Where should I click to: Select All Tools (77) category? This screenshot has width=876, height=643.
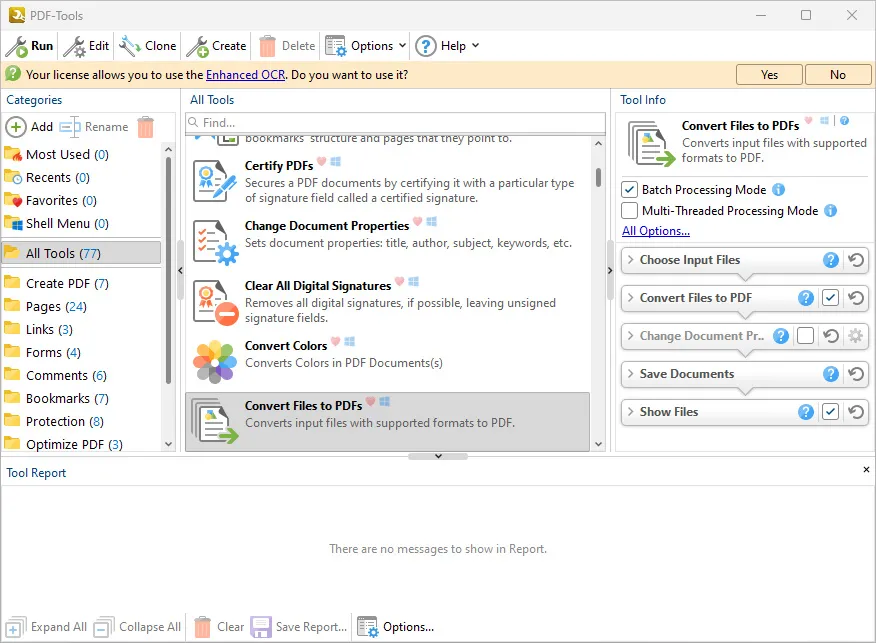click(81, 253)
